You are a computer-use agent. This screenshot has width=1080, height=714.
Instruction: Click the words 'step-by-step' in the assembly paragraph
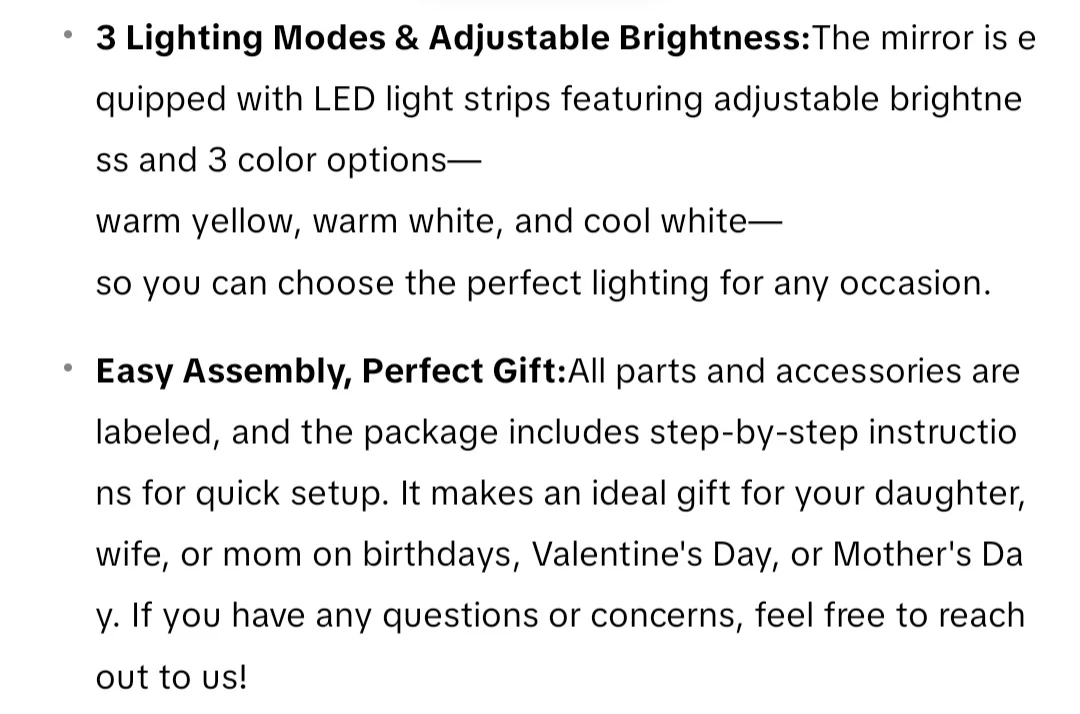(754, 432)
